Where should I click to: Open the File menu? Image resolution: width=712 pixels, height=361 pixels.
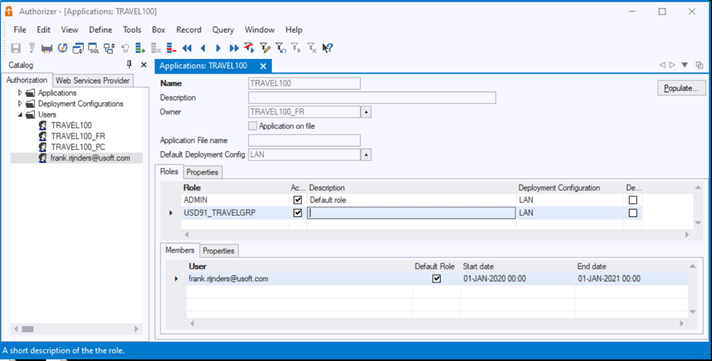[20, 30]
